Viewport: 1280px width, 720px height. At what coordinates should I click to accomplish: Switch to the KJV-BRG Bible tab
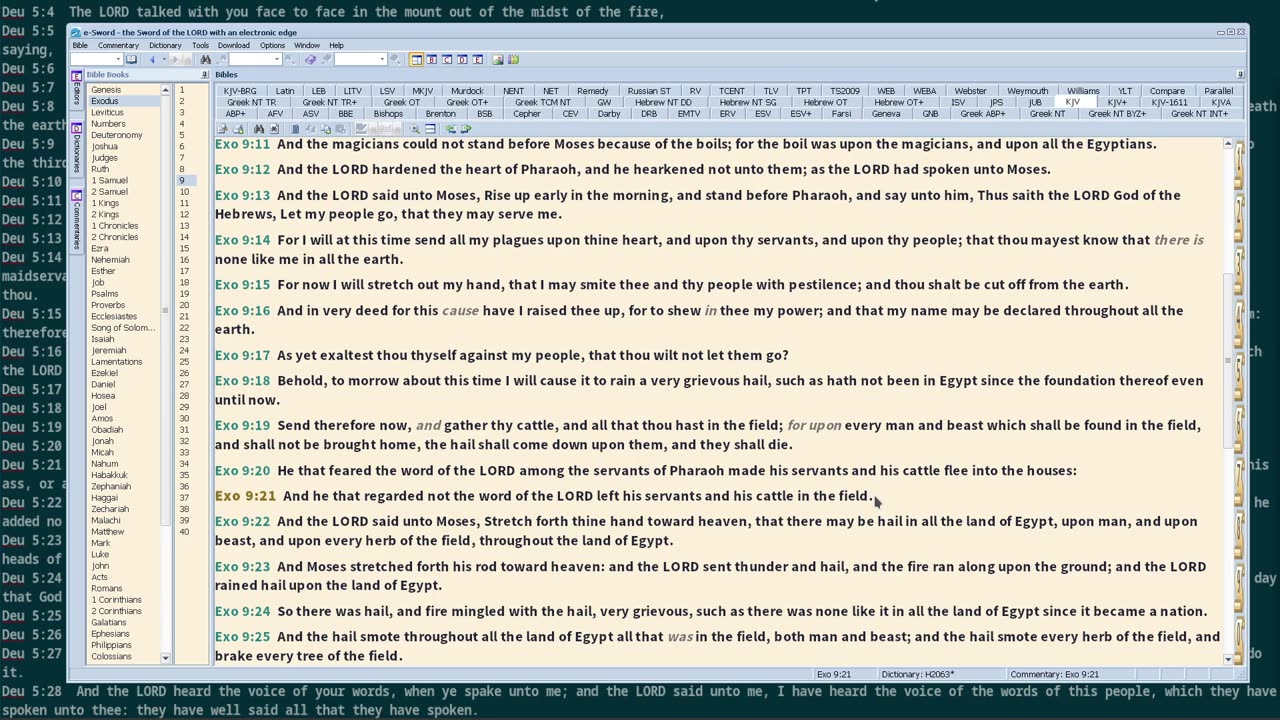(240, 91)
